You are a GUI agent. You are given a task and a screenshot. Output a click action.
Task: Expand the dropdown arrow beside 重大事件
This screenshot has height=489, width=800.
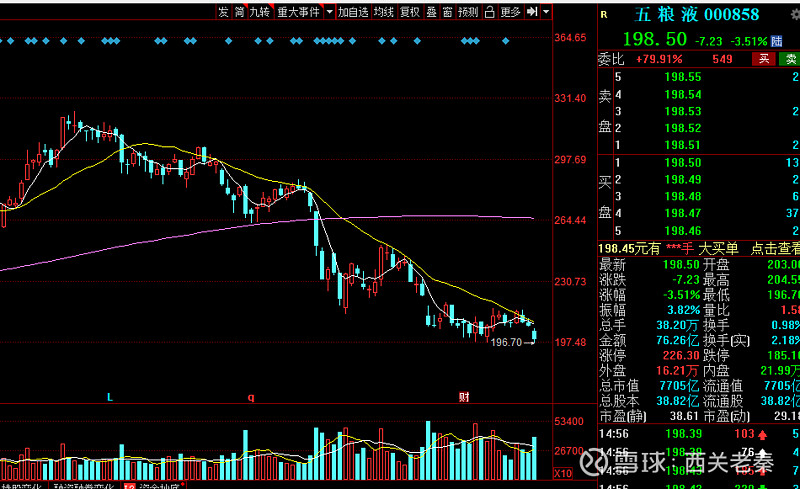[x=330, y=12]
